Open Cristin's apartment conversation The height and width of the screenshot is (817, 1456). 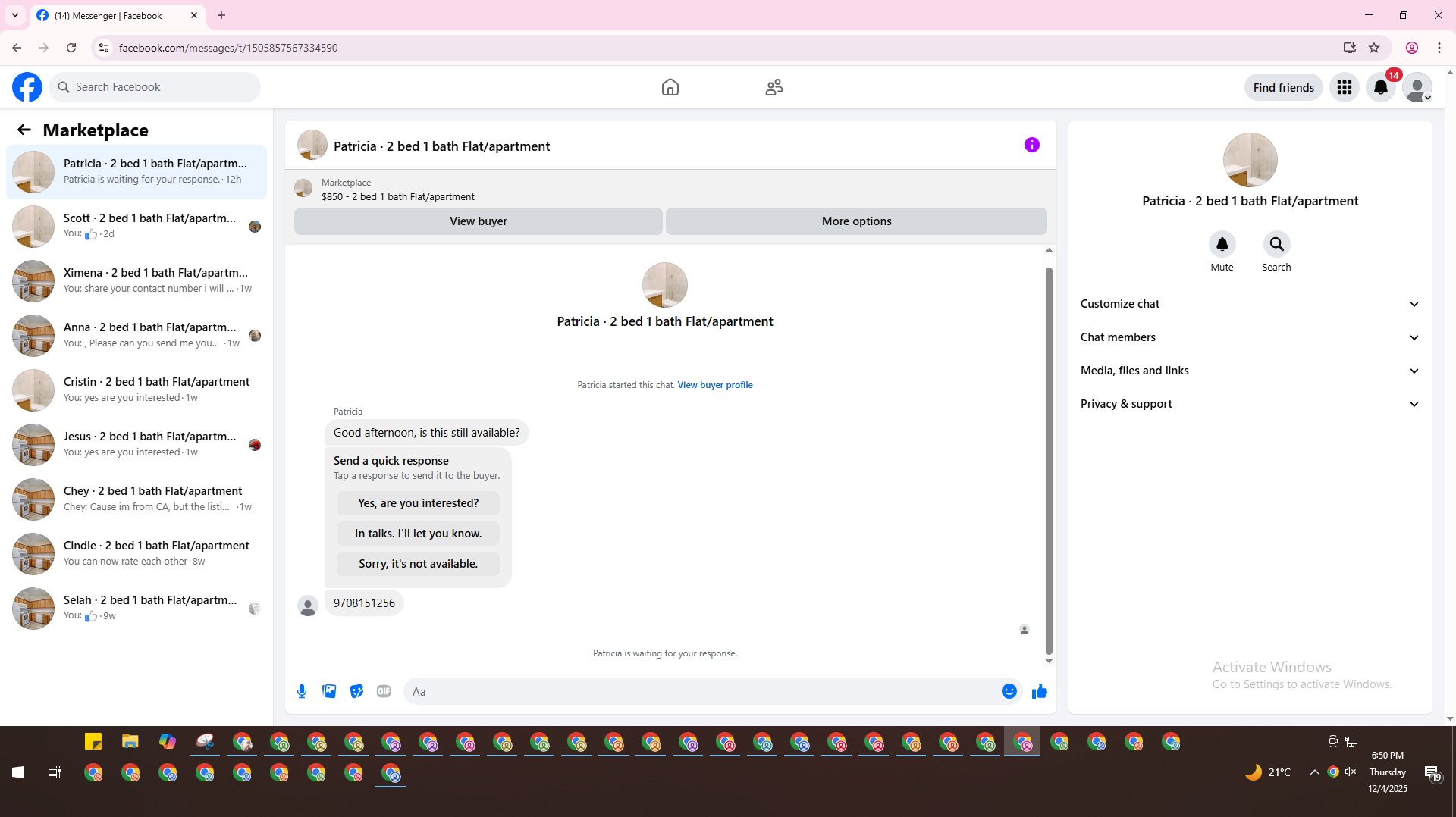click(x=136, y=390)
